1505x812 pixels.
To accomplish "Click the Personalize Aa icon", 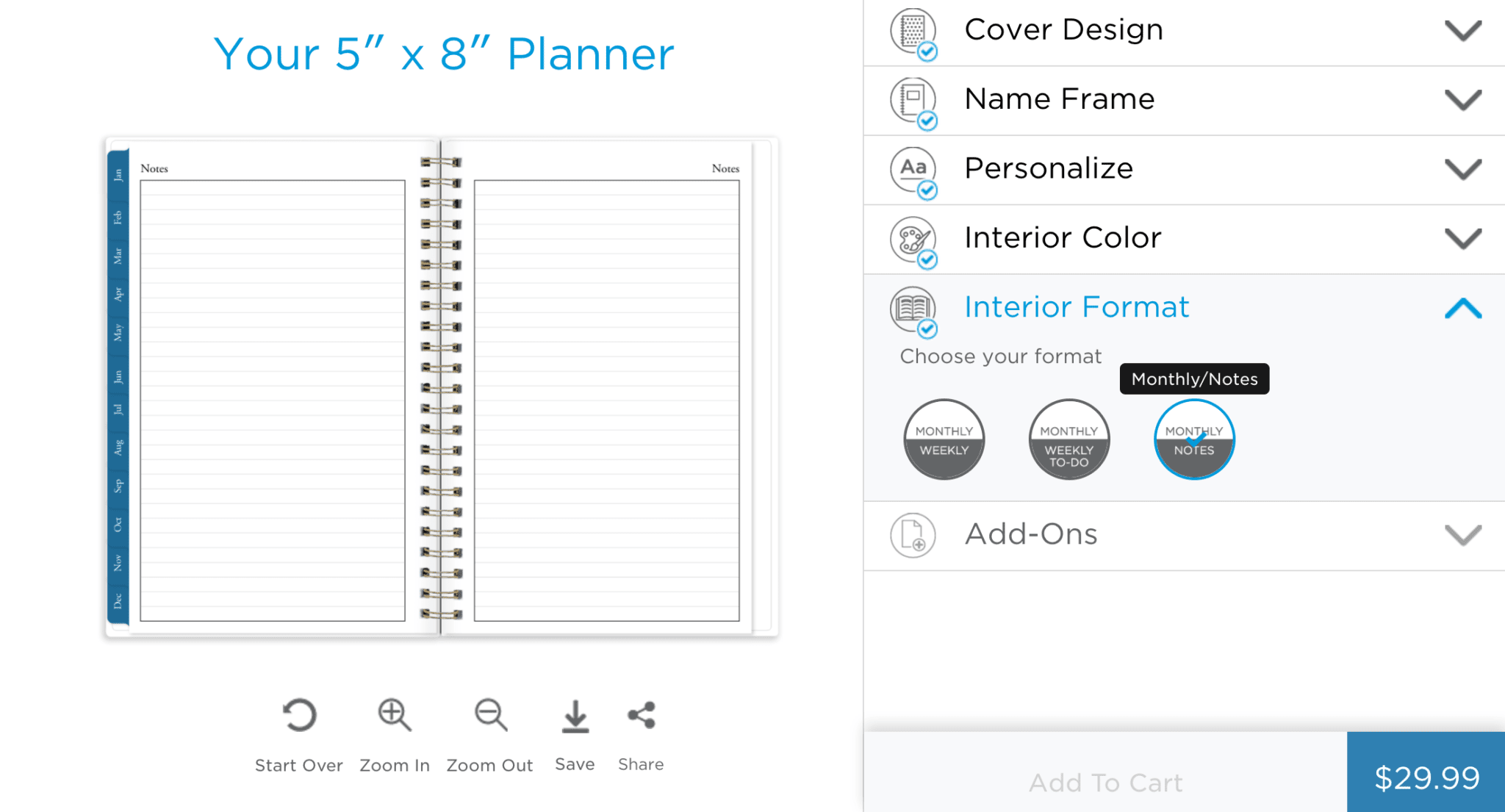I will coord(913,170).
